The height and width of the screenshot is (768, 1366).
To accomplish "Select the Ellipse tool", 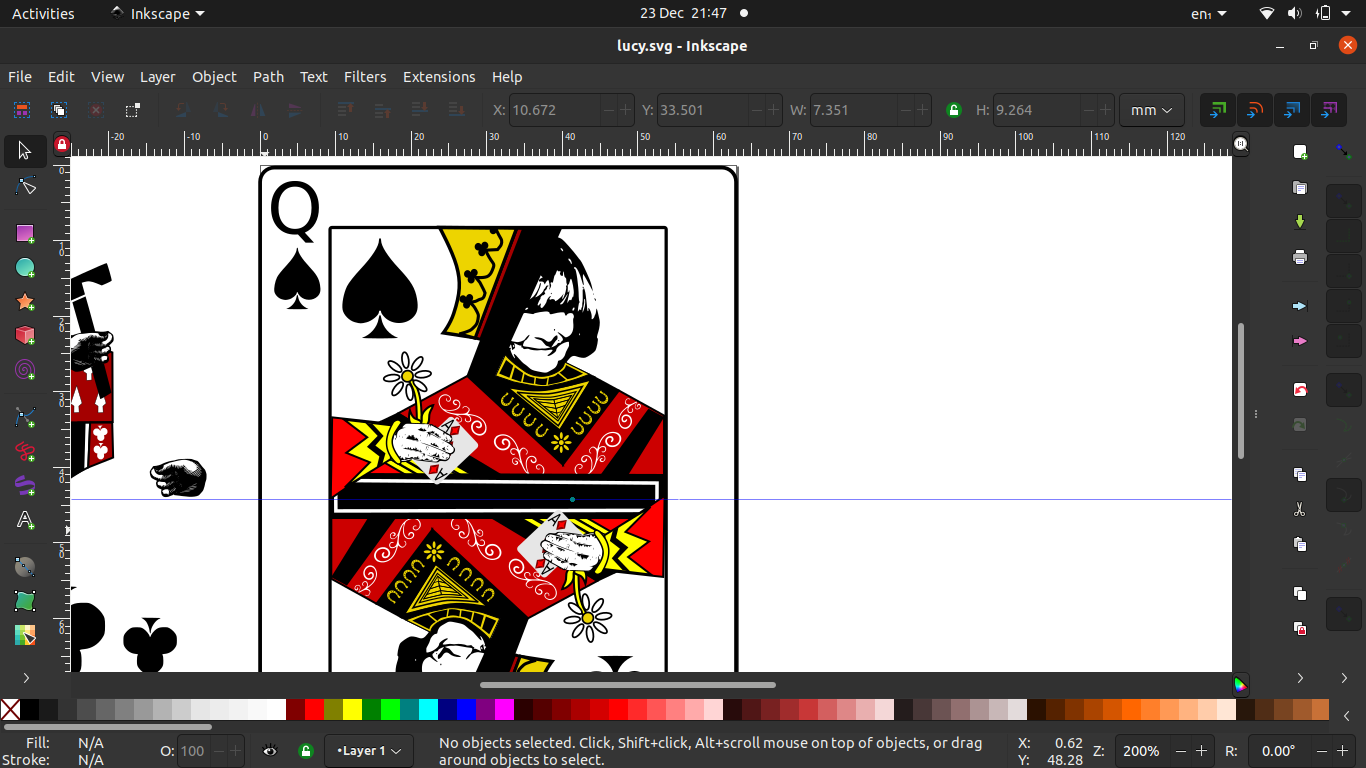I will click(x=25, y=267).
